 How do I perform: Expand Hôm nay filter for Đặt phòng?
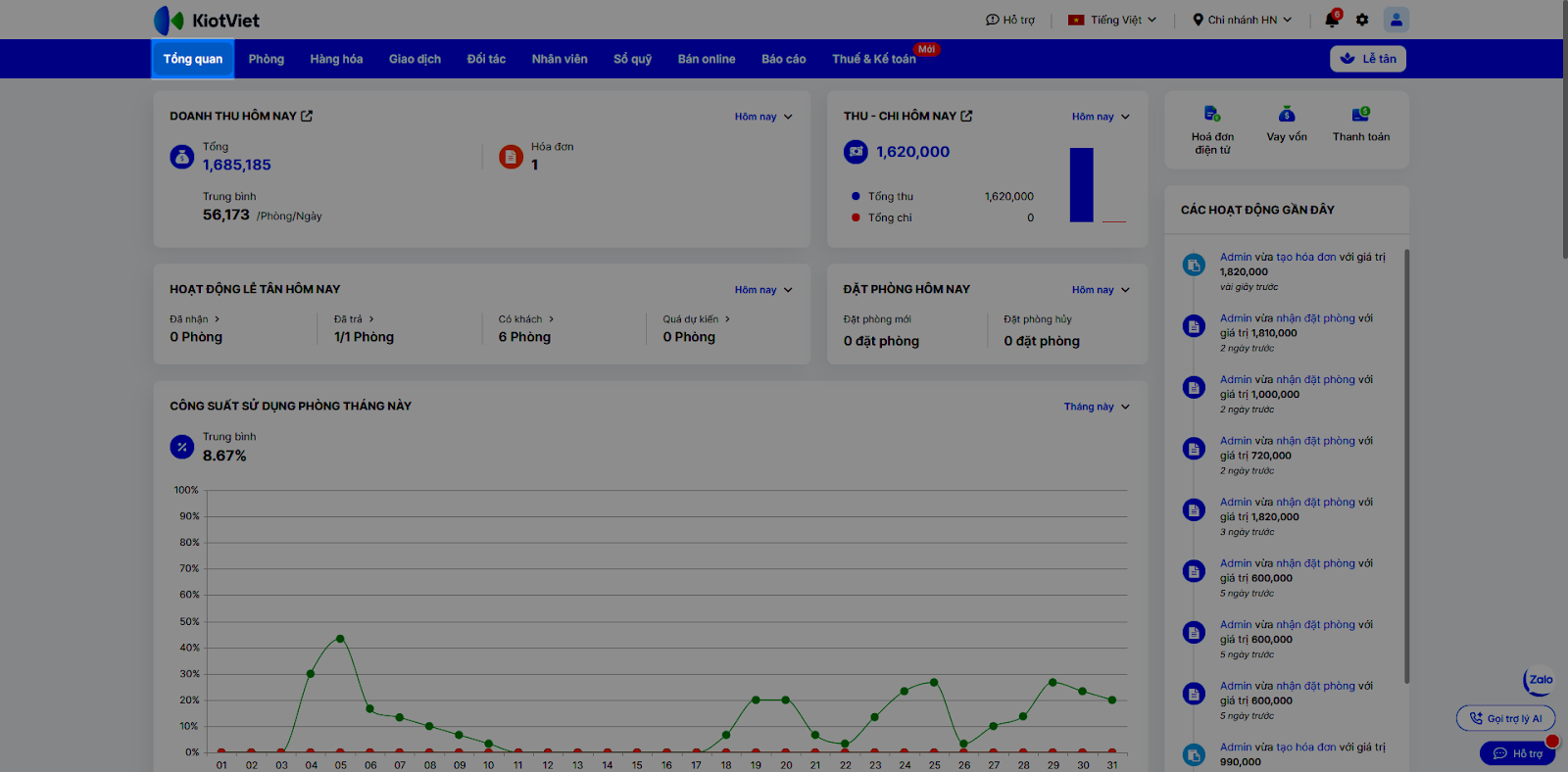click(1101, 290)
